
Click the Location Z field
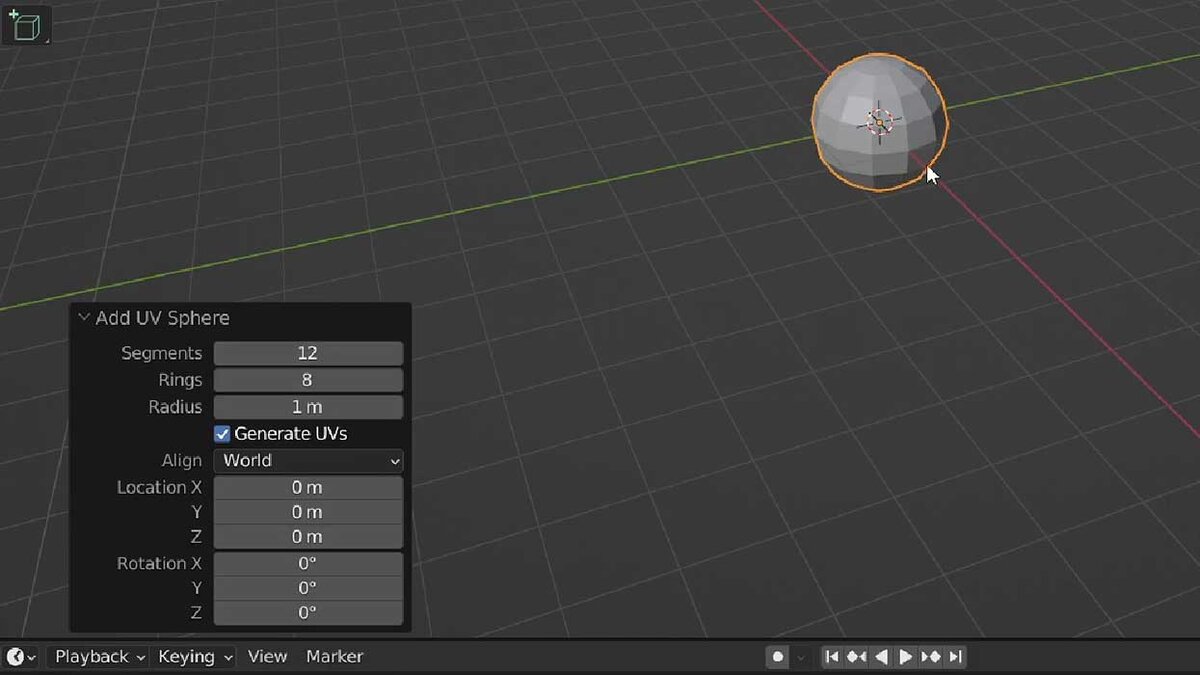point(308,537)
